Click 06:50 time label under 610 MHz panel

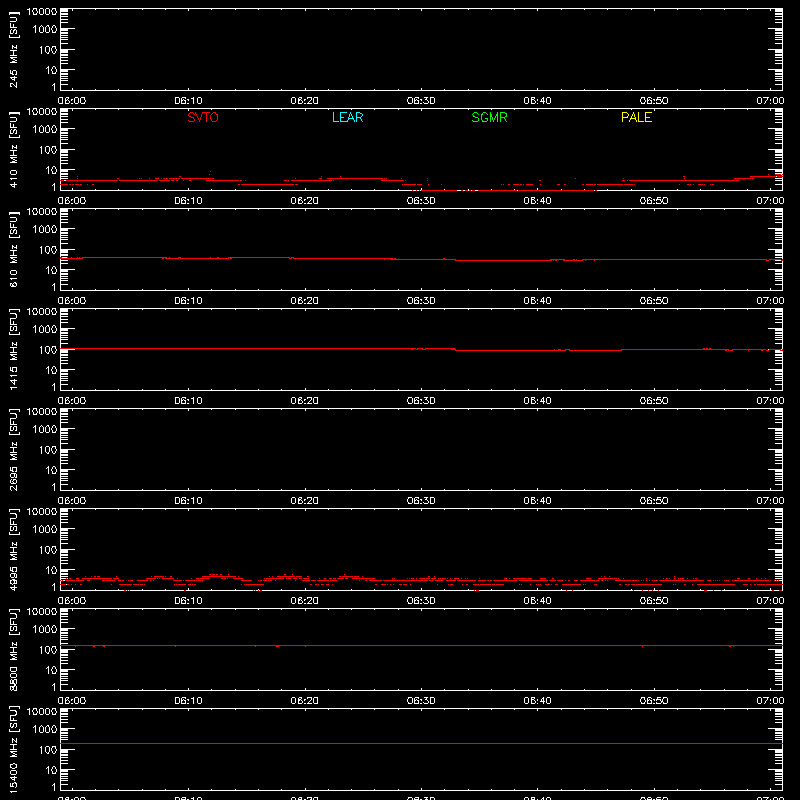point(654,301)
